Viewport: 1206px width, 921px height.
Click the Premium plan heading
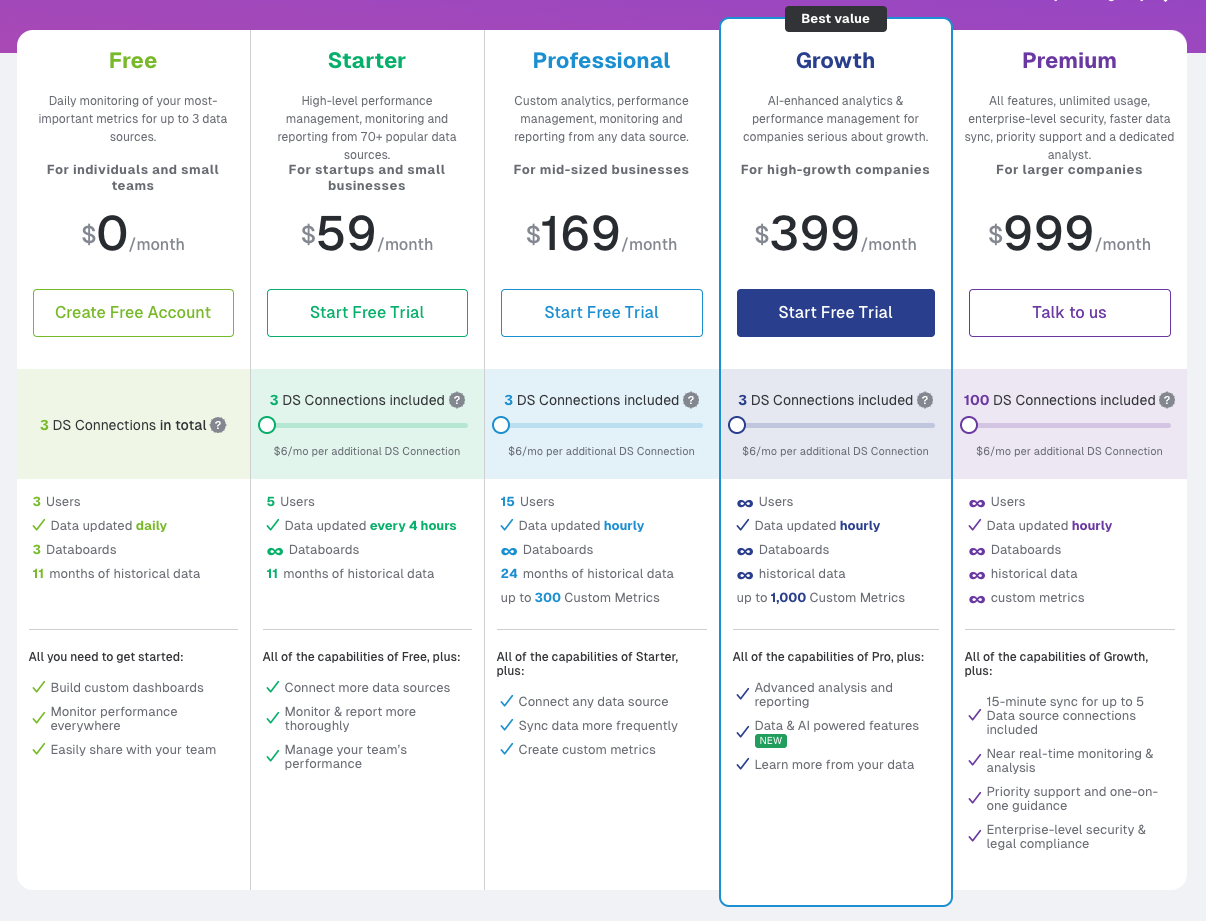pos(1069,61)
